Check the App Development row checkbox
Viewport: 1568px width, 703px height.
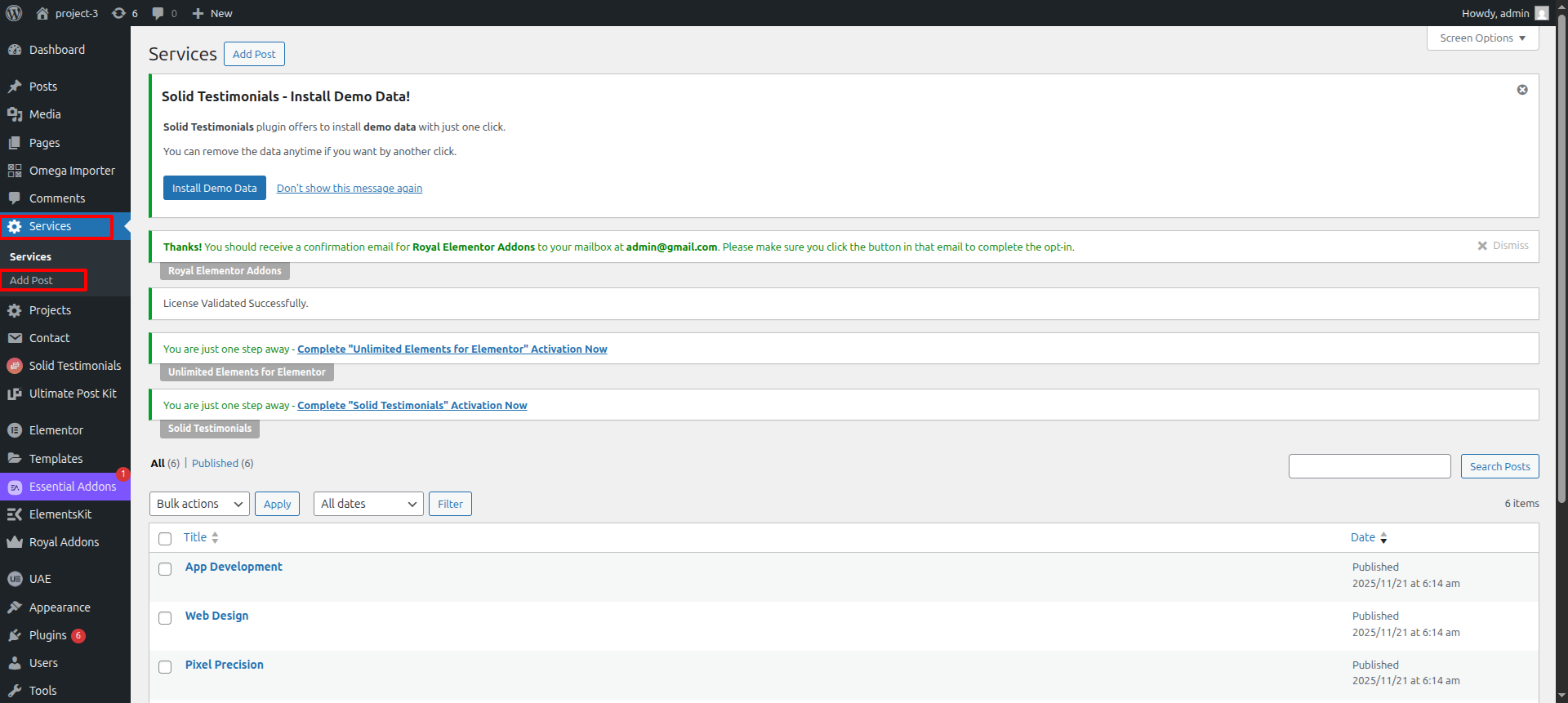click(x=165, y=569)
